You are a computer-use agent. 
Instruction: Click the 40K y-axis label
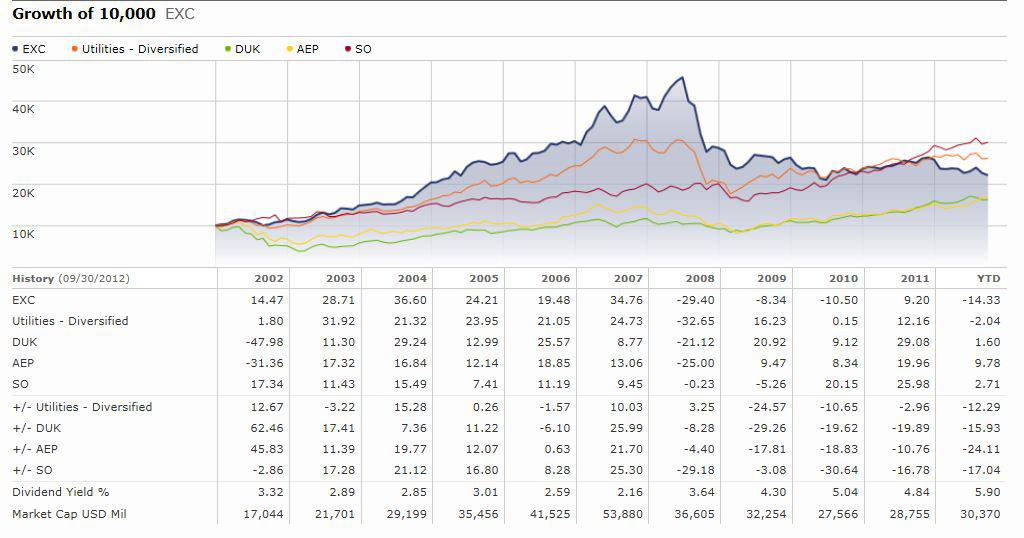[x=24, y=109]
